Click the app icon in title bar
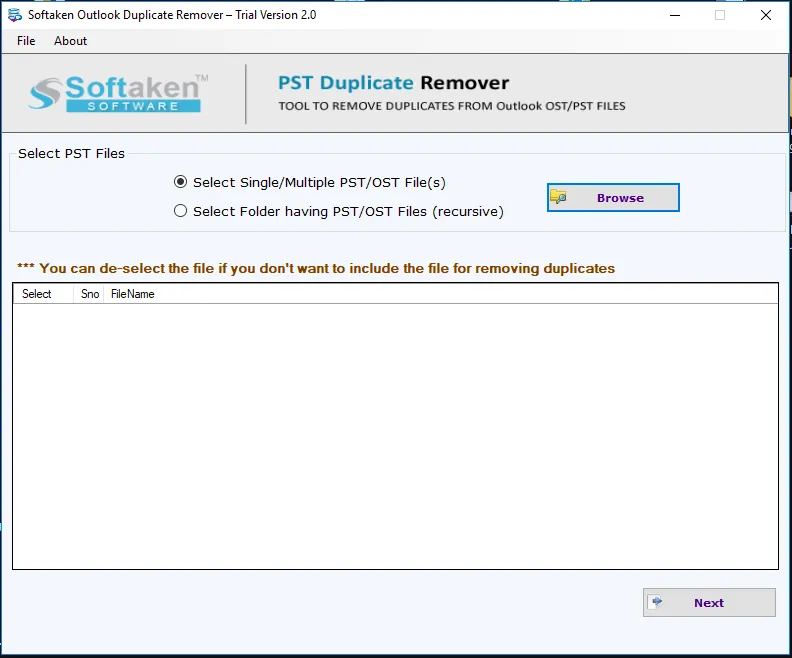This screenshot has width=792, height=658. tap(15, 15)
